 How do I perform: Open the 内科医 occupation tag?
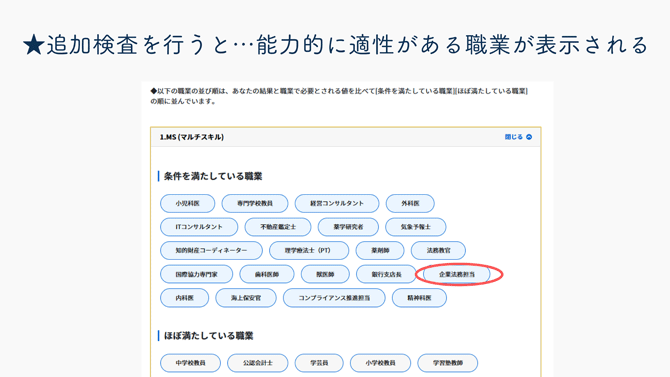tap(185, 298)
